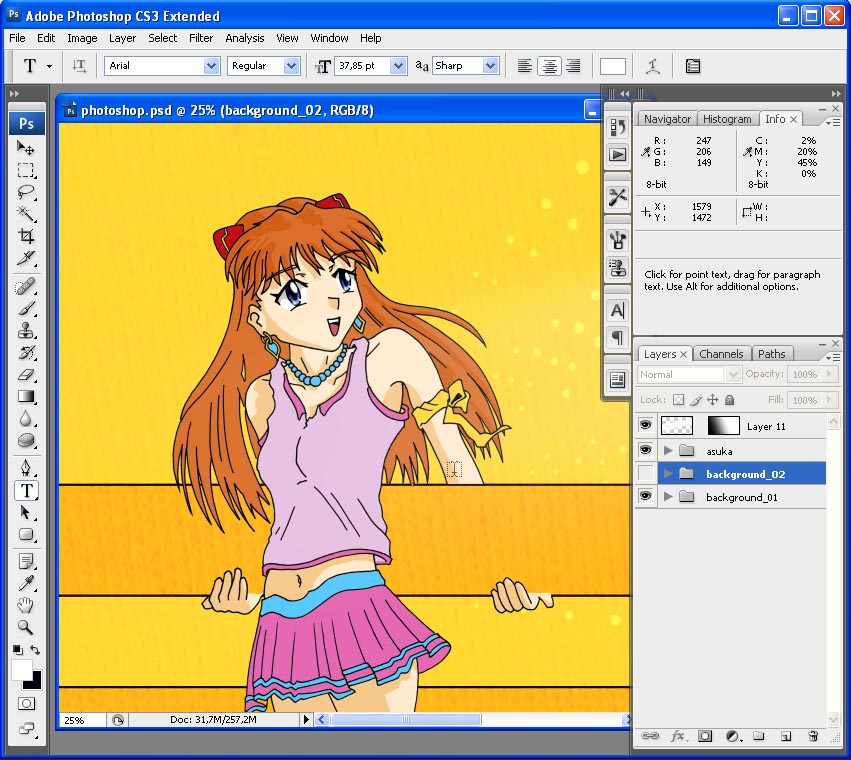Select the Notes tool
Image resolution: width=851 pixels, height=760 pixels.
pos(26,561)
